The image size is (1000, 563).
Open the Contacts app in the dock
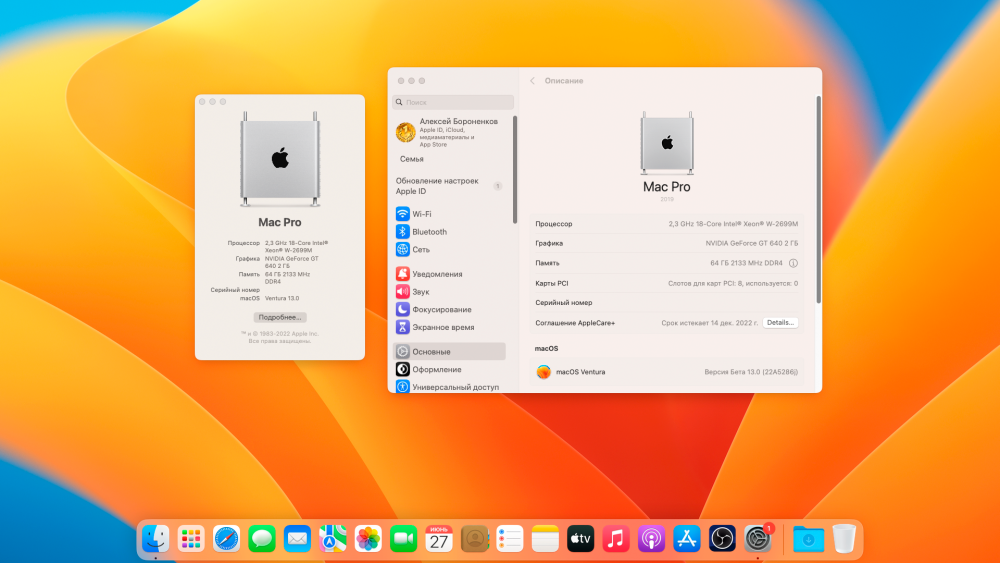474,539
